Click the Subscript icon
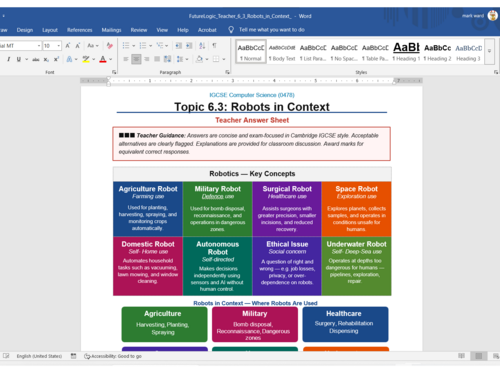 (x=46, y=59)
